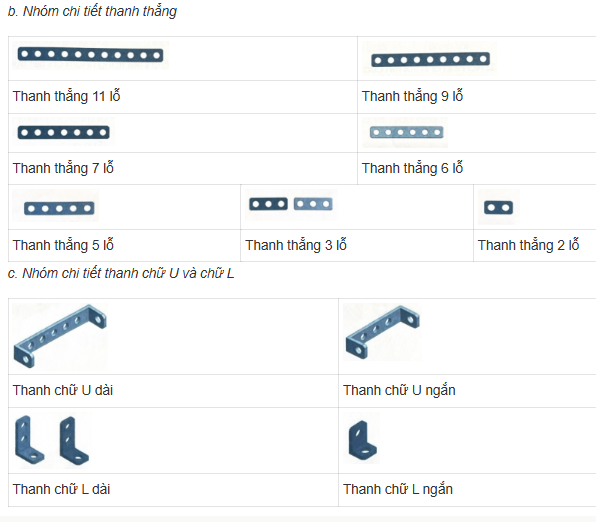The image size is (596, 522).
Task: Click the 11-hole straight bar image
Action: 90,55
